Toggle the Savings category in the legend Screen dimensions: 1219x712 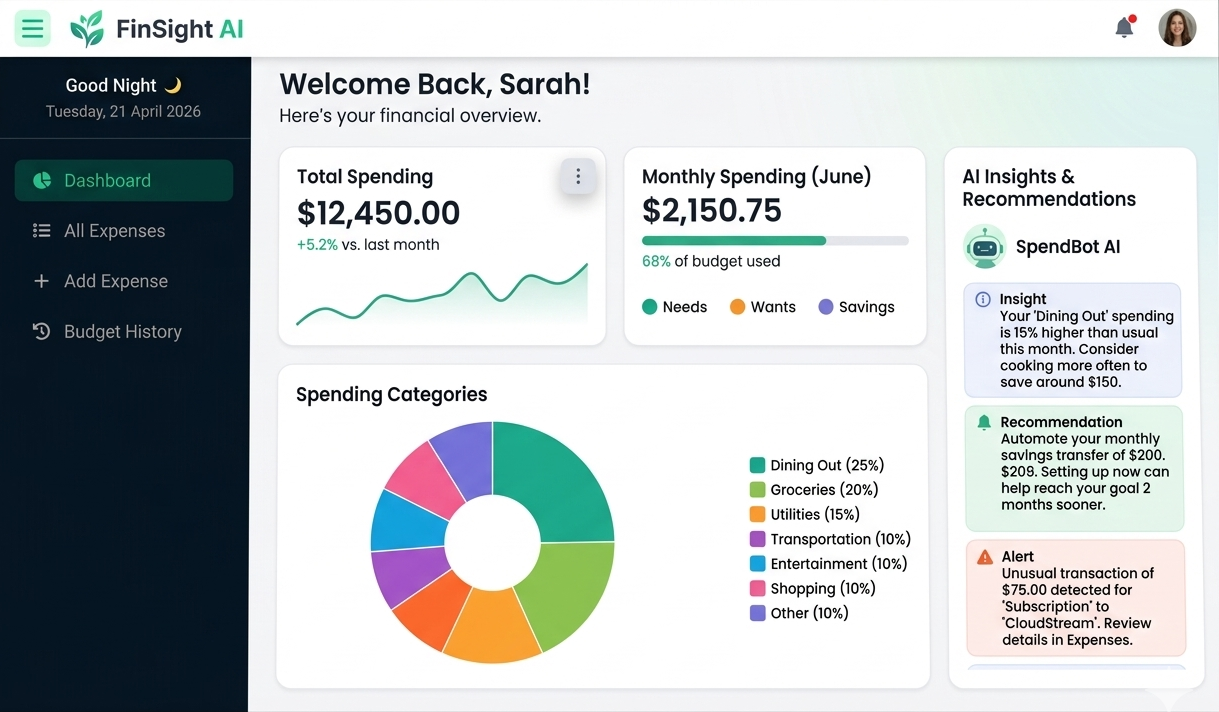(x=855, y=307)
